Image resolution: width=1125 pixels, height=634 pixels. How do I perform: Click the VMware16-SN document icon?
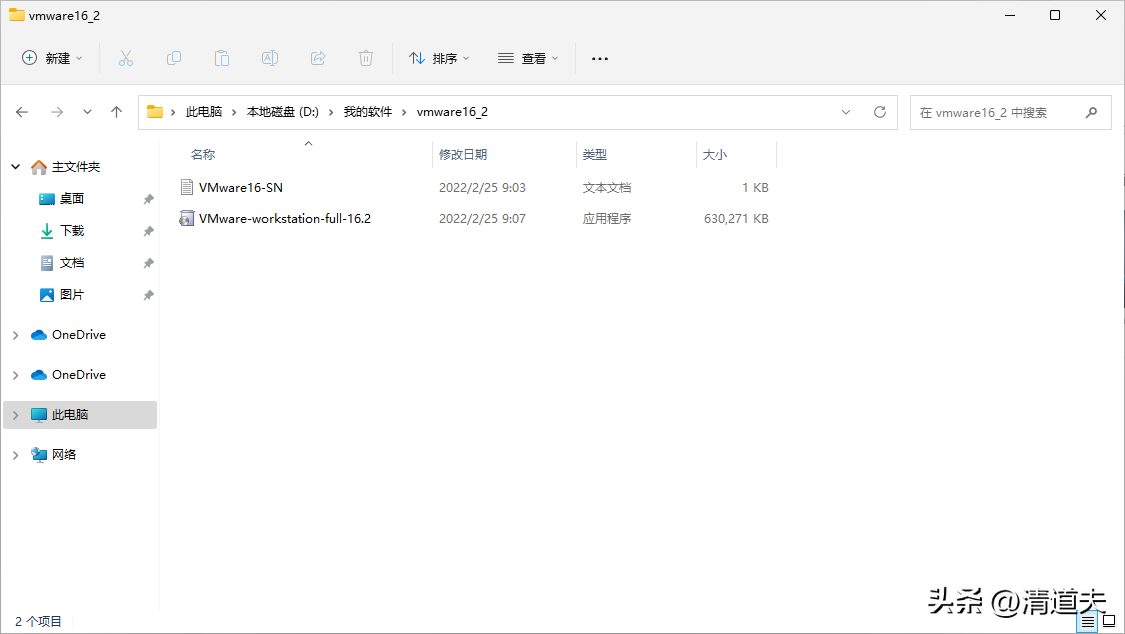[187, 187]
